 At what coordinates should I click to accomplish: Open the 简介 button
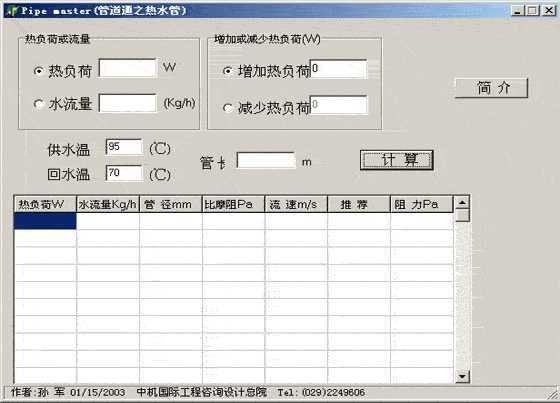click(491, 88)
